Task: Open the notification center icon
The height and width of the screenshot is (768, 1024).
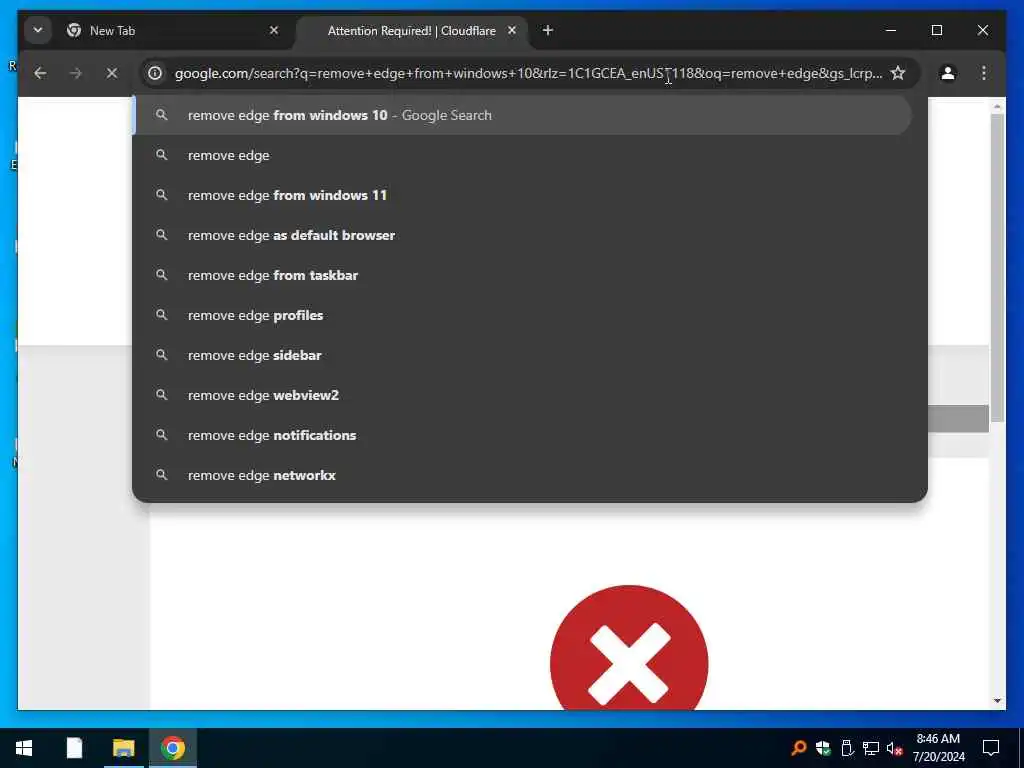Action: pos(991,748)
